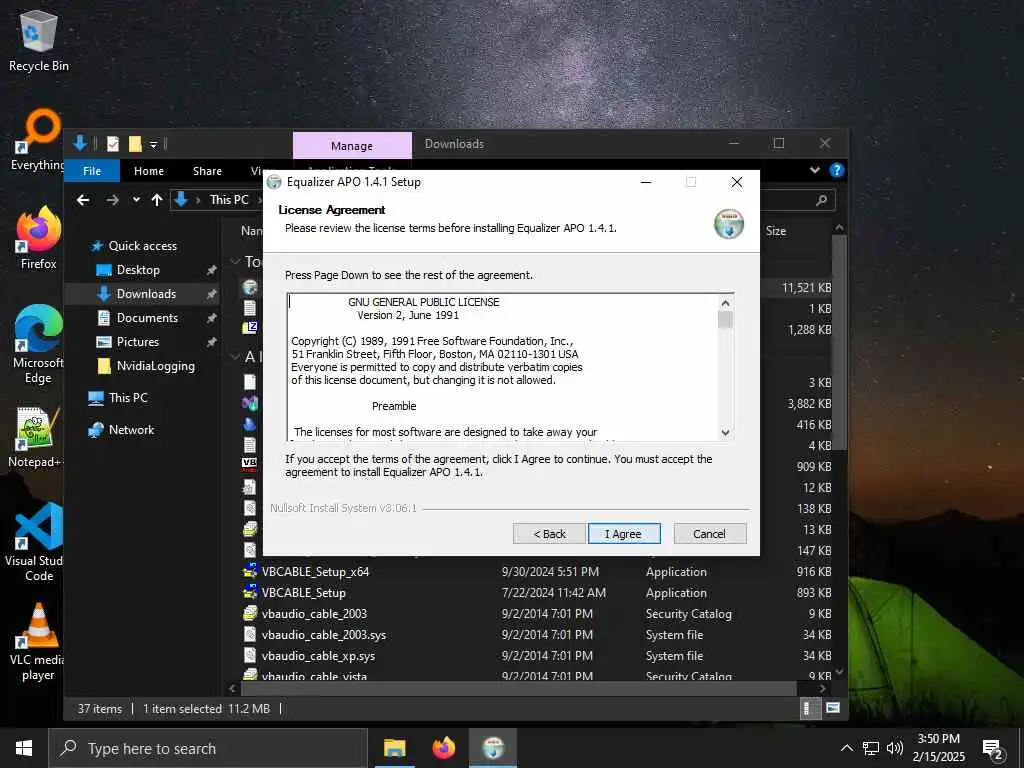Screen dimensions: 1024x768
Task: Click Explorer vertical scrollbar
Action: [839, 342]
